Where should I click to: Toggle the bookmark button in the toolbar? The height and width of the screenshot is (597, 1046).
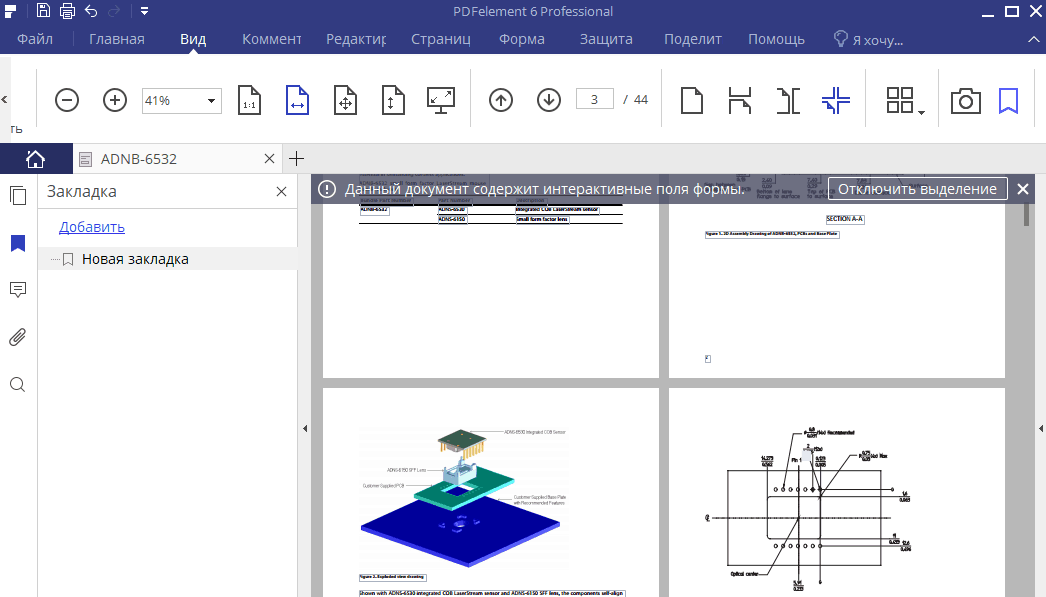pyautogui.click(x=1008, y=100)
